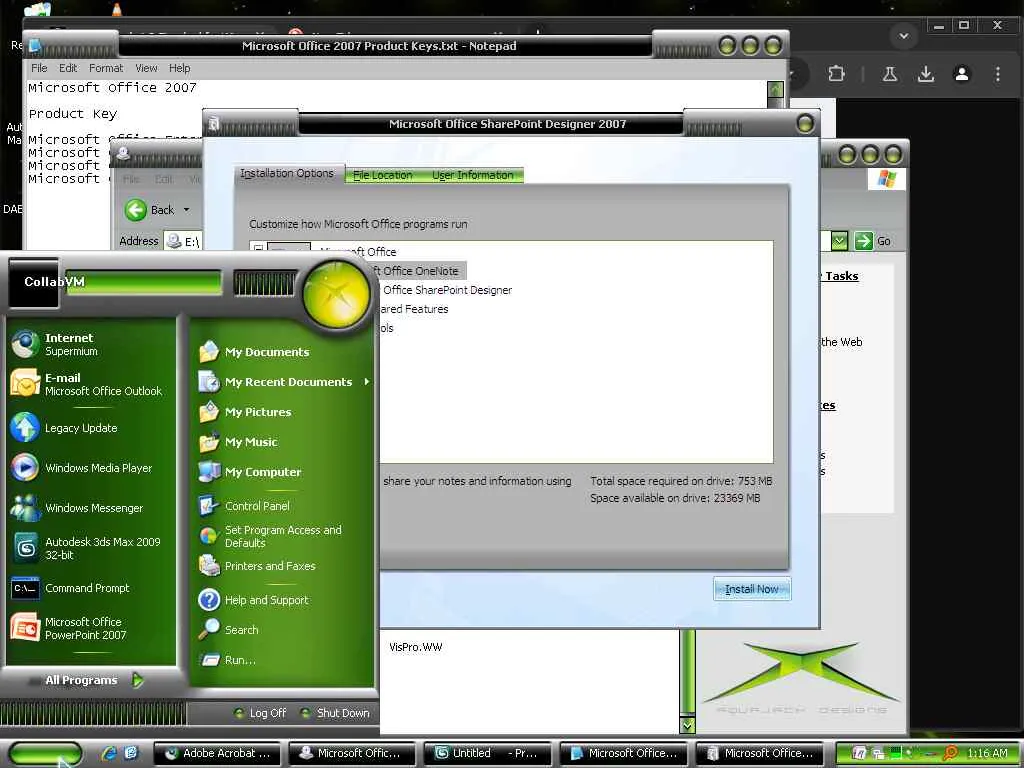Screen dimensions: 1024x768
Task: Click Install Now button
Action: tap(752, 589)
